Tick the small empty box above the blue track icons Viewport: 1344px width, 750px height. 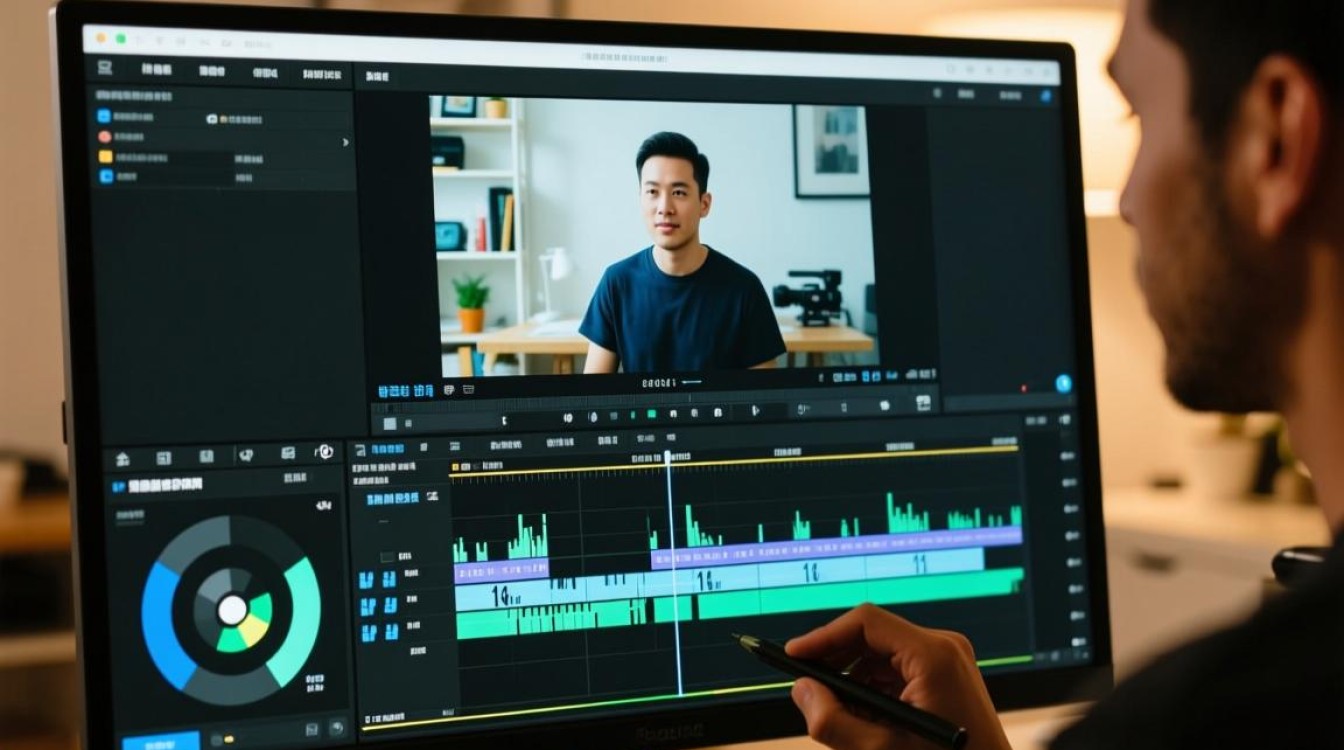point(387,557)
